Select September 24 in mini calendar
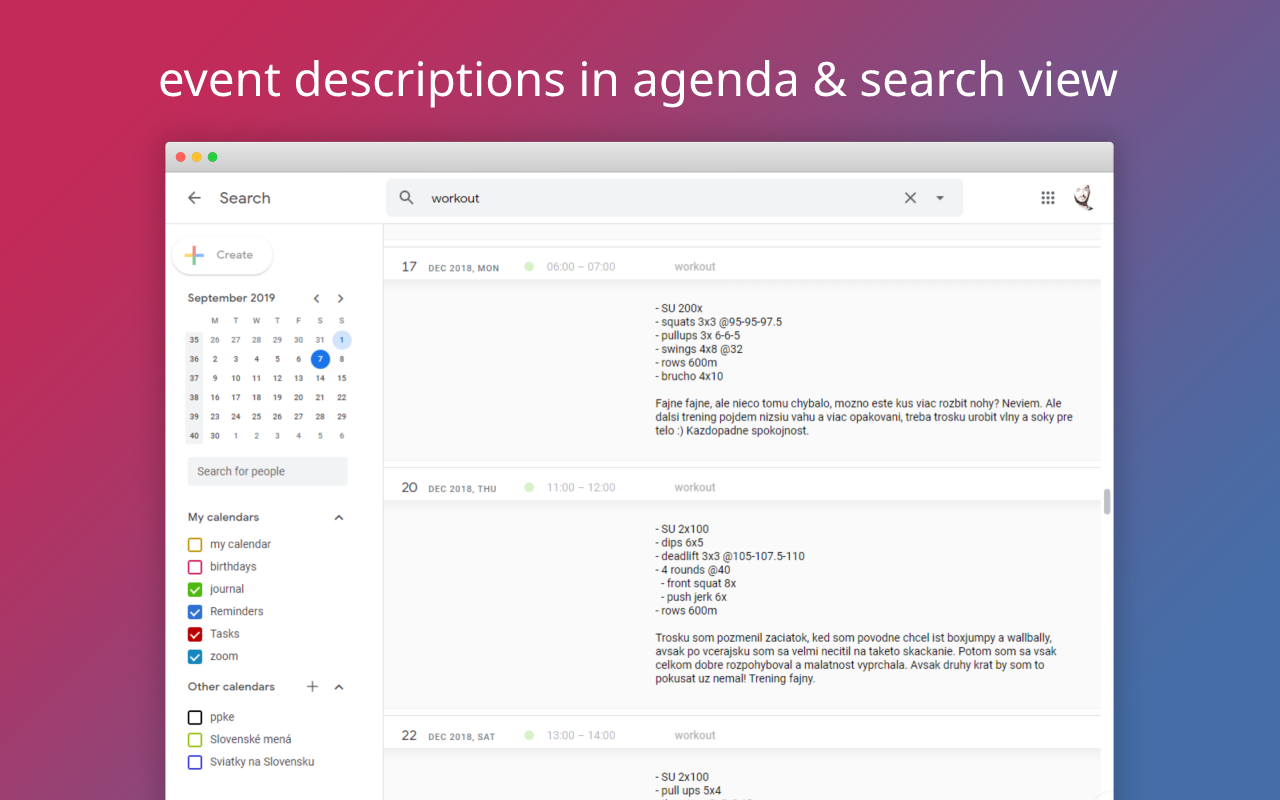The height and width of the screenshot is (800, 1280). point(235,416)
